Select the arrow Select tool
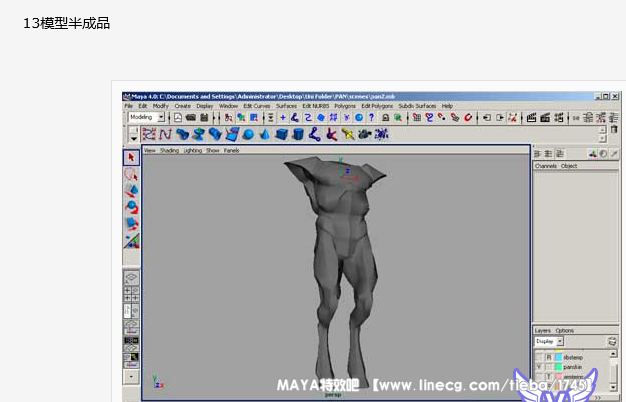The width and height of the screenshot is (626, 402). coord(131,157)
